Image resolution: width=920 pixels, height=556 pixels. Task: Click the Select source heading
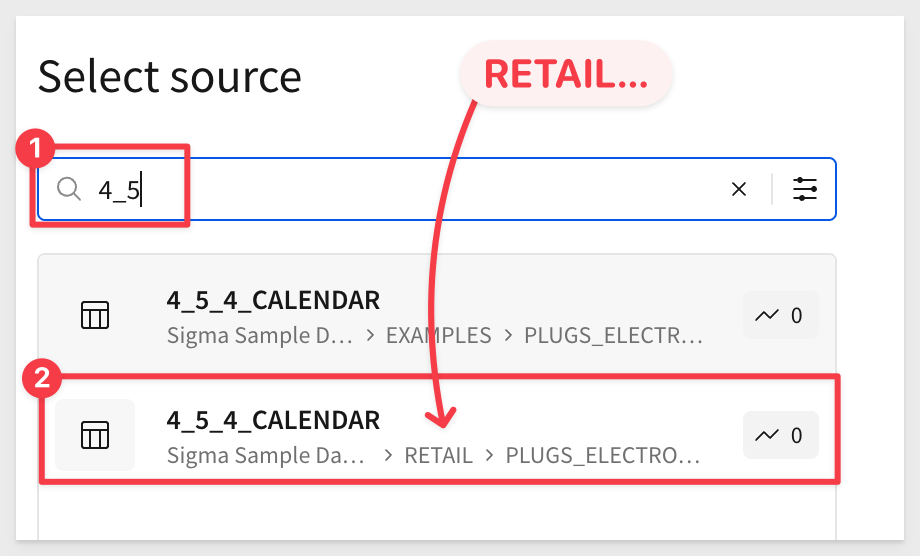[170, 76]
